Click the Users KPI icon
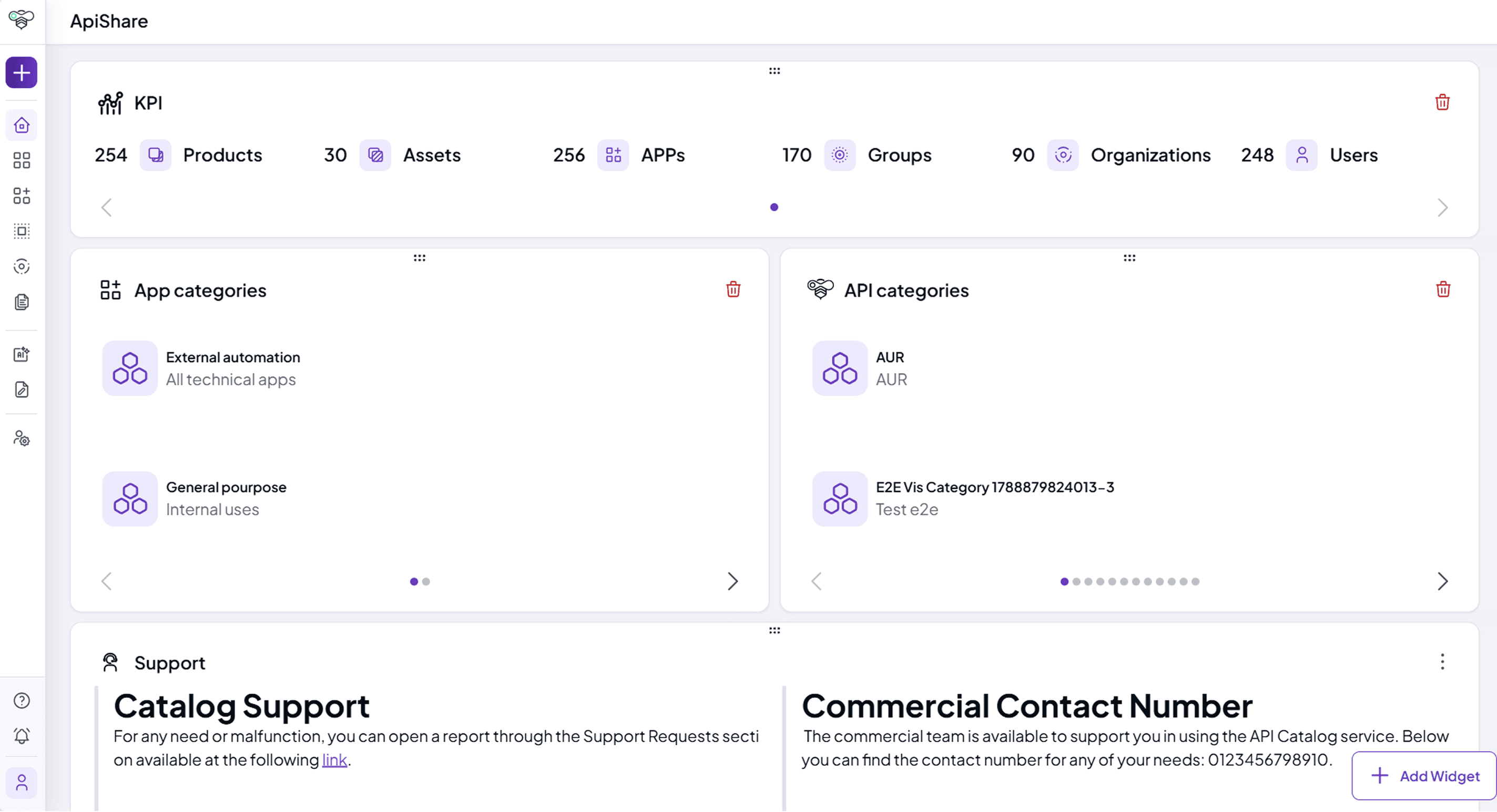 [1302, 155]
